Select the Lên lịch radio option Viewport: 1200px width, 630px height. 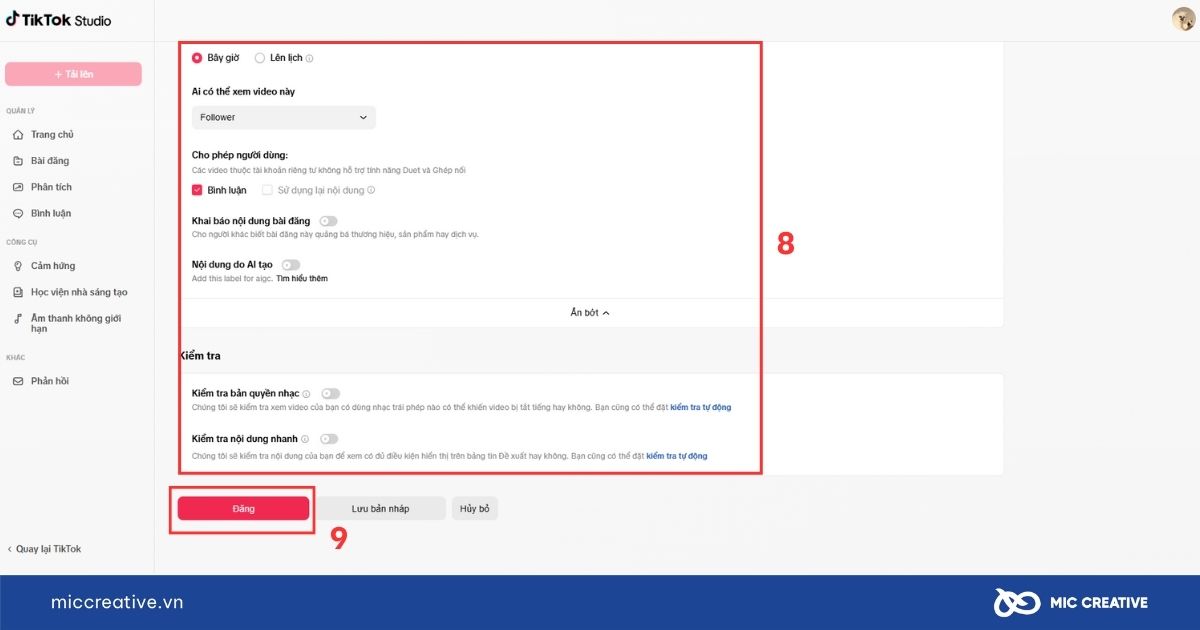point(260,58)
